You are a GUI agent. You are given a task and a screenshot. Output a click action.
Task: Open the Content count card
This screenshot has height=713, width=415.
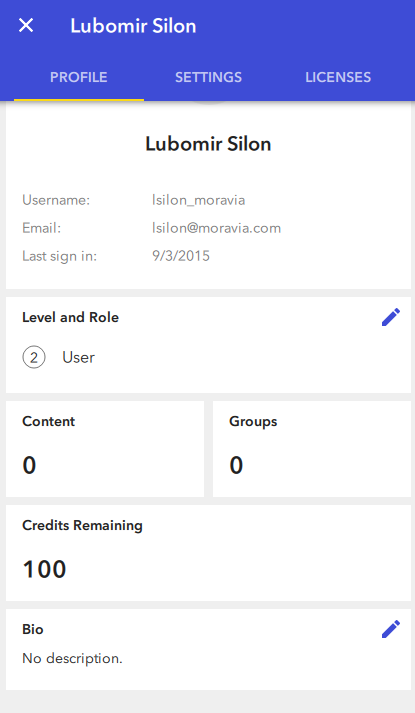click(105, 449)
